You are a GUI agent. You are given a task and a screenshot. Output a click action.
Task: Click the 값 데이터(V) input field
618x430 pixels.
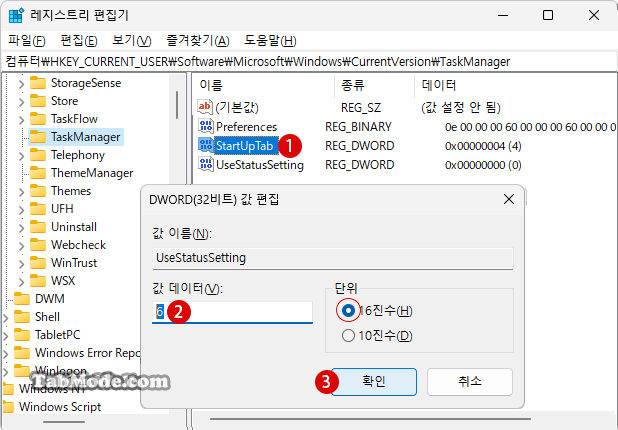[232, 312]
